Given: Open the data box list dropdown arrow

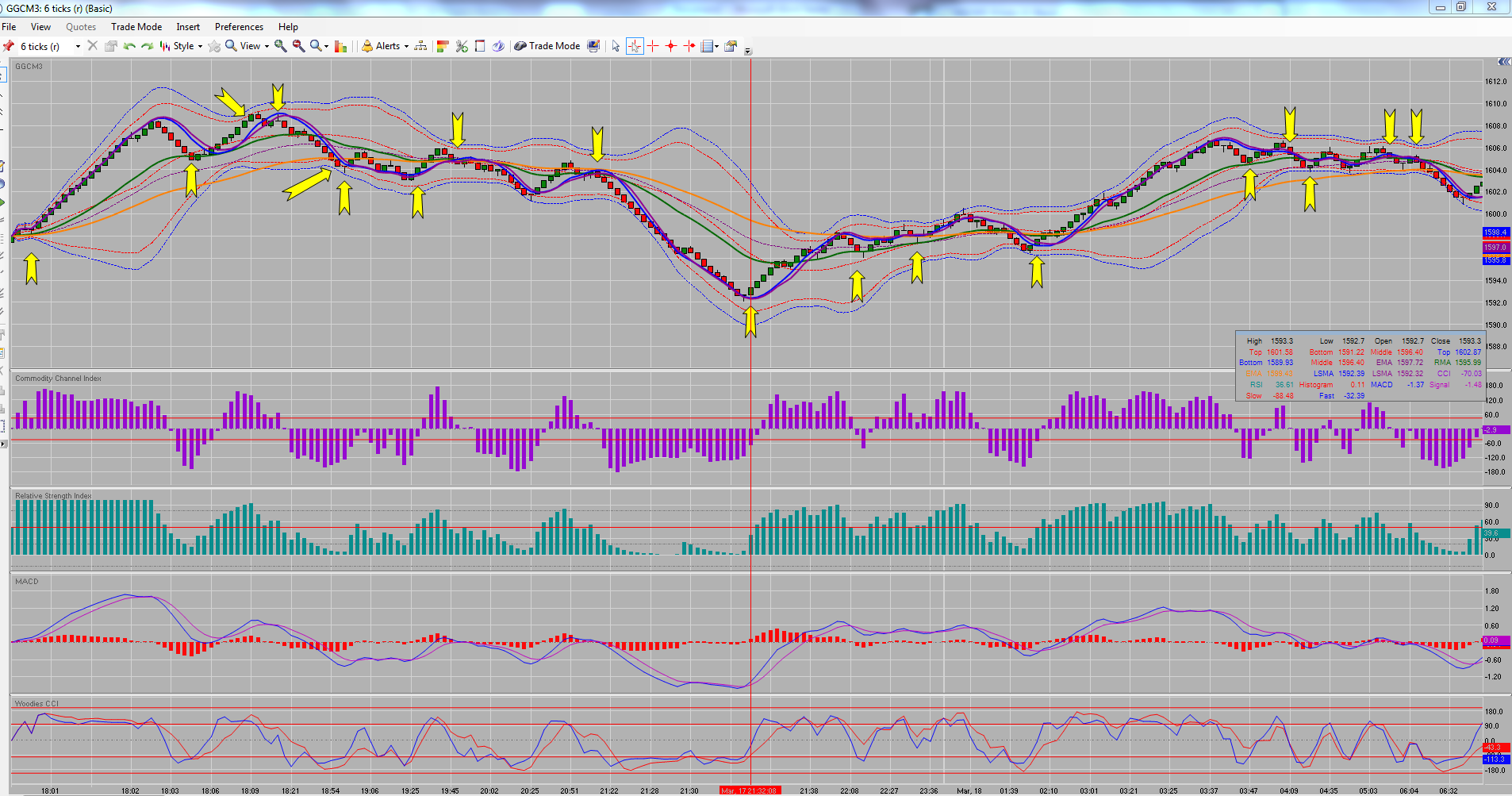Looking at the screenshot, I should tap(717, 47).
